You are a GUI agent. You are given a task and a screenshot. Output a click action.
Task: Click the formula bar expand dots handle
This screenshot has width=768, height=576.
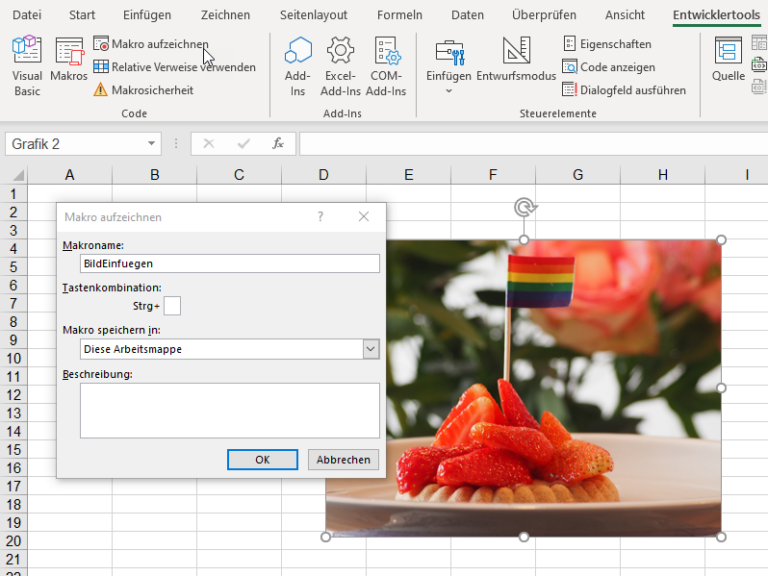[x=176, y=144]
